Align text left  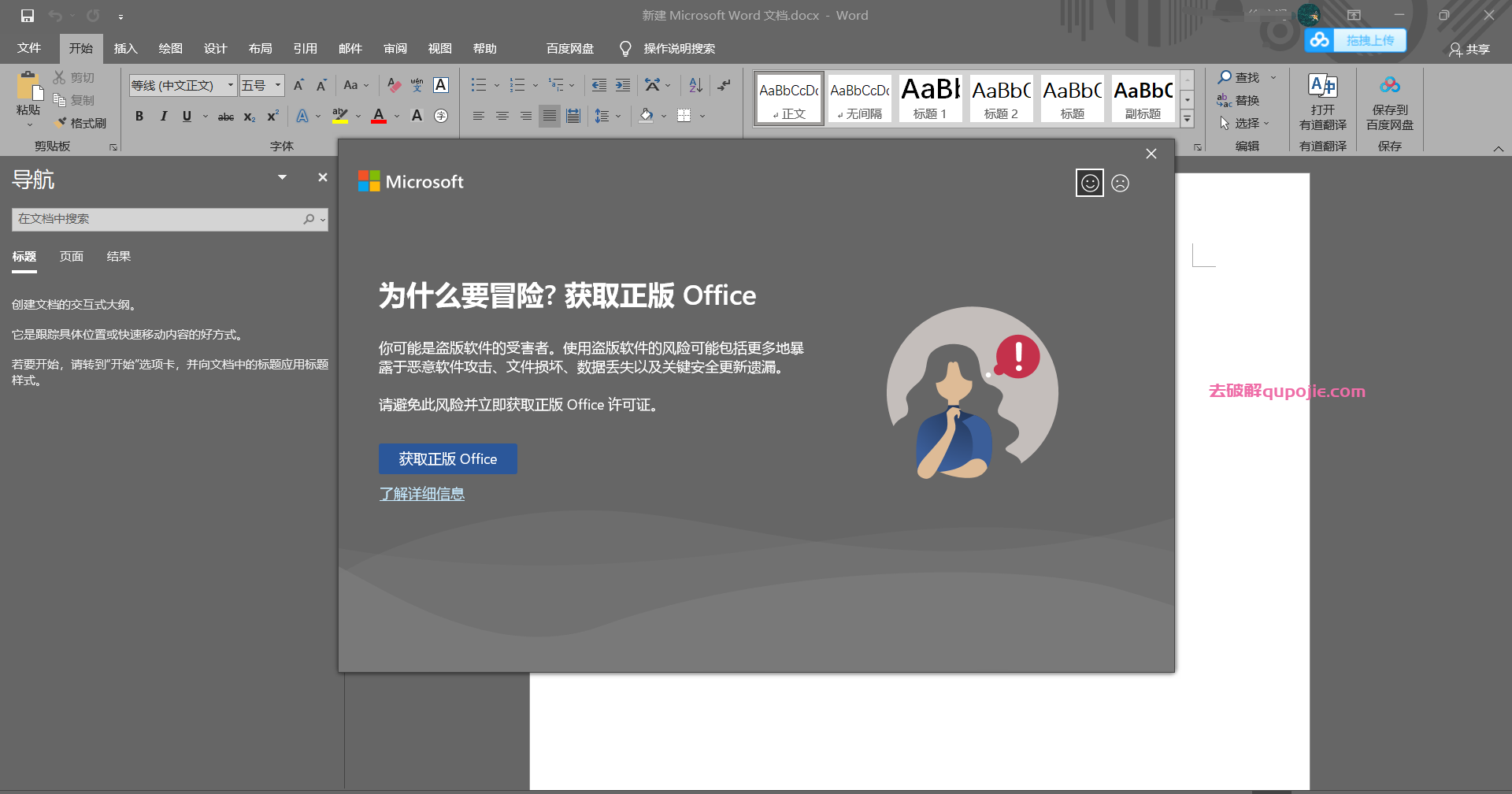coord(478,116)
